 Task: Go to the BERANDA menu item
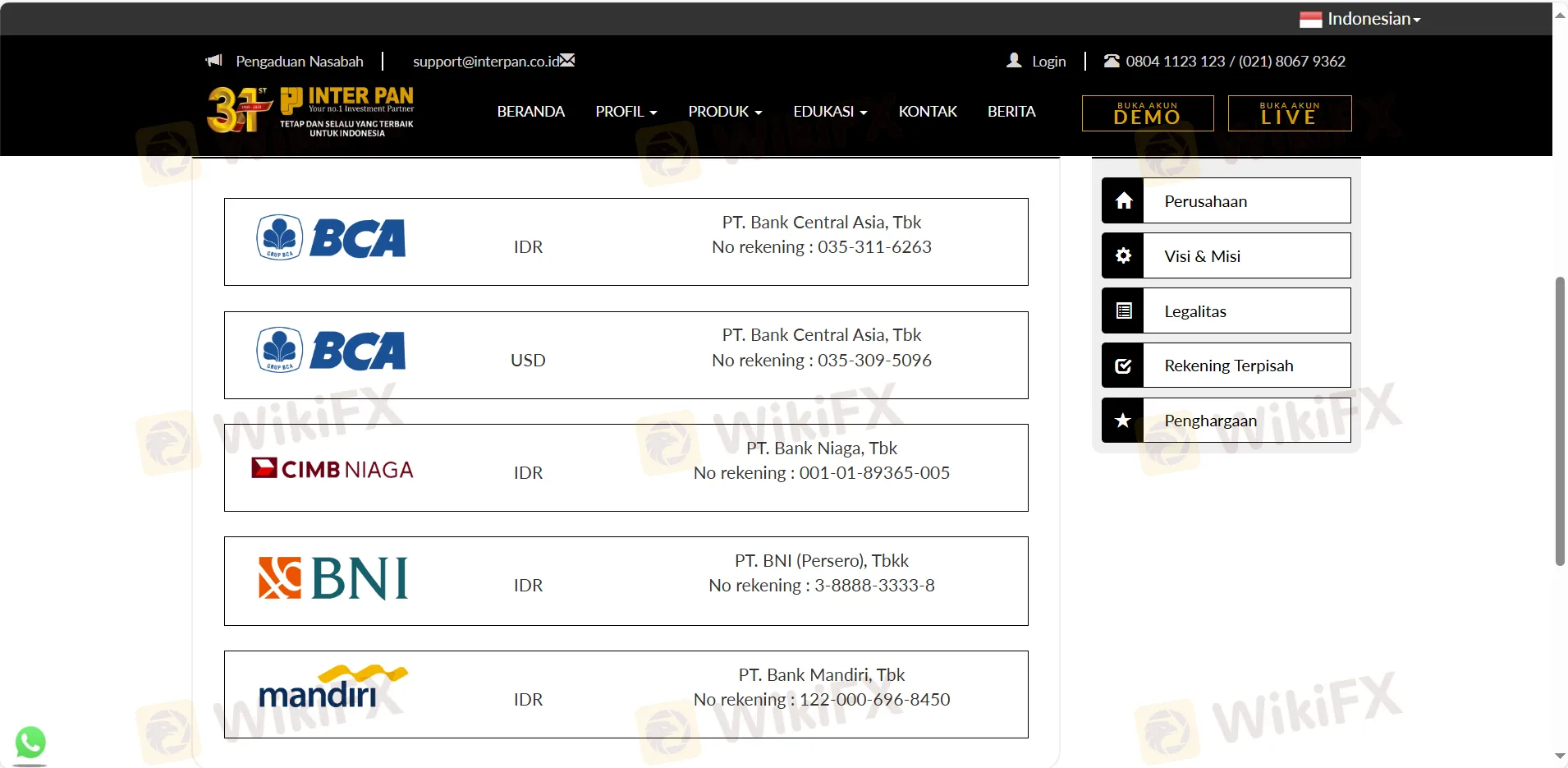point(530,112)
